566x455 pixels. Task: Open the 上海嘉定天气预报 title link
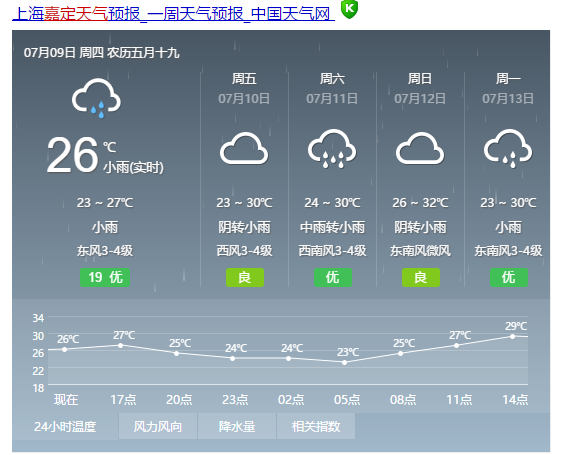173,14
